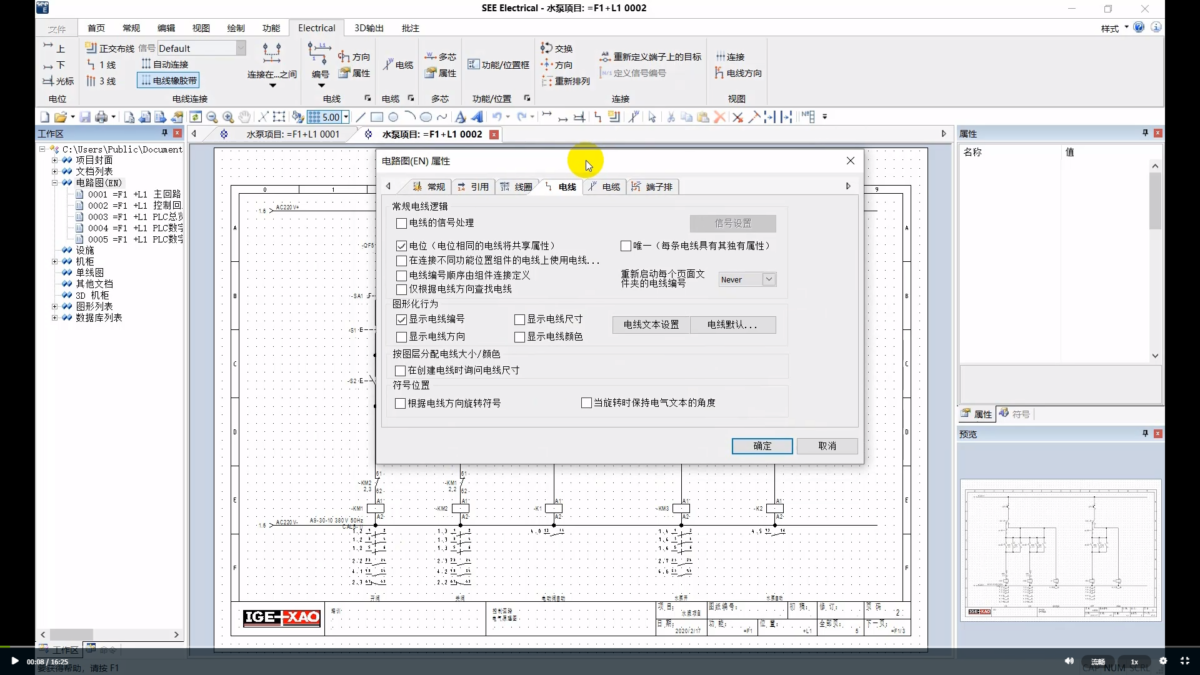The height and width of the screenshot is (675, 1200).
Task: Enable 显示电线颜色 checkbox
Action: (x=520, y=337)
